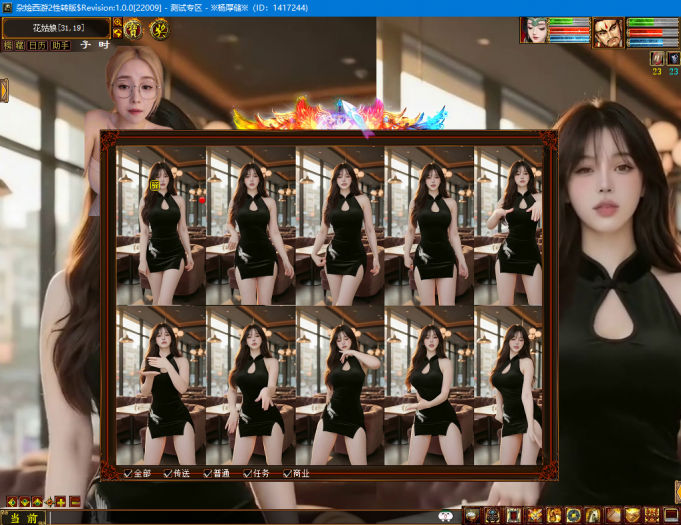This screenshot has height=525, width=681.
Task: Open the 当前 chat channel selector
Action: tap(24, 517)
